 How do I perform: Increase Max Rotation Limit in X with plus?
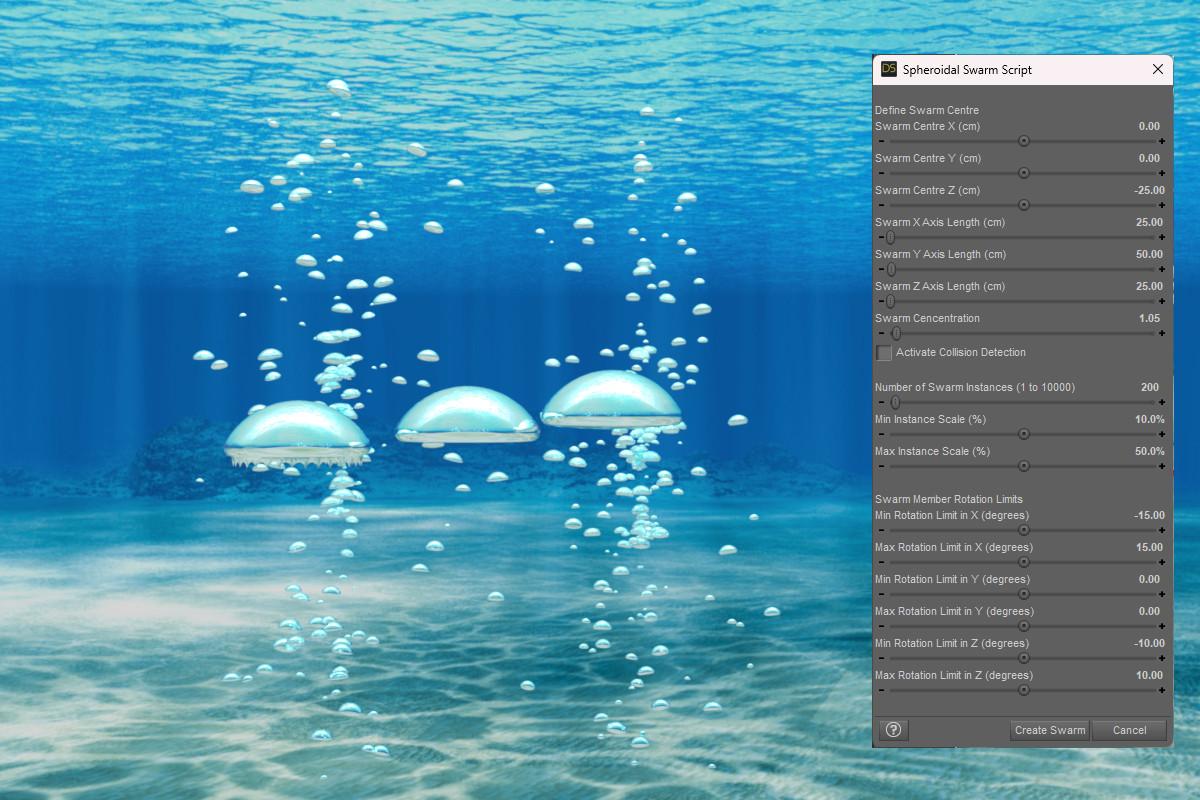(1162, 562)
